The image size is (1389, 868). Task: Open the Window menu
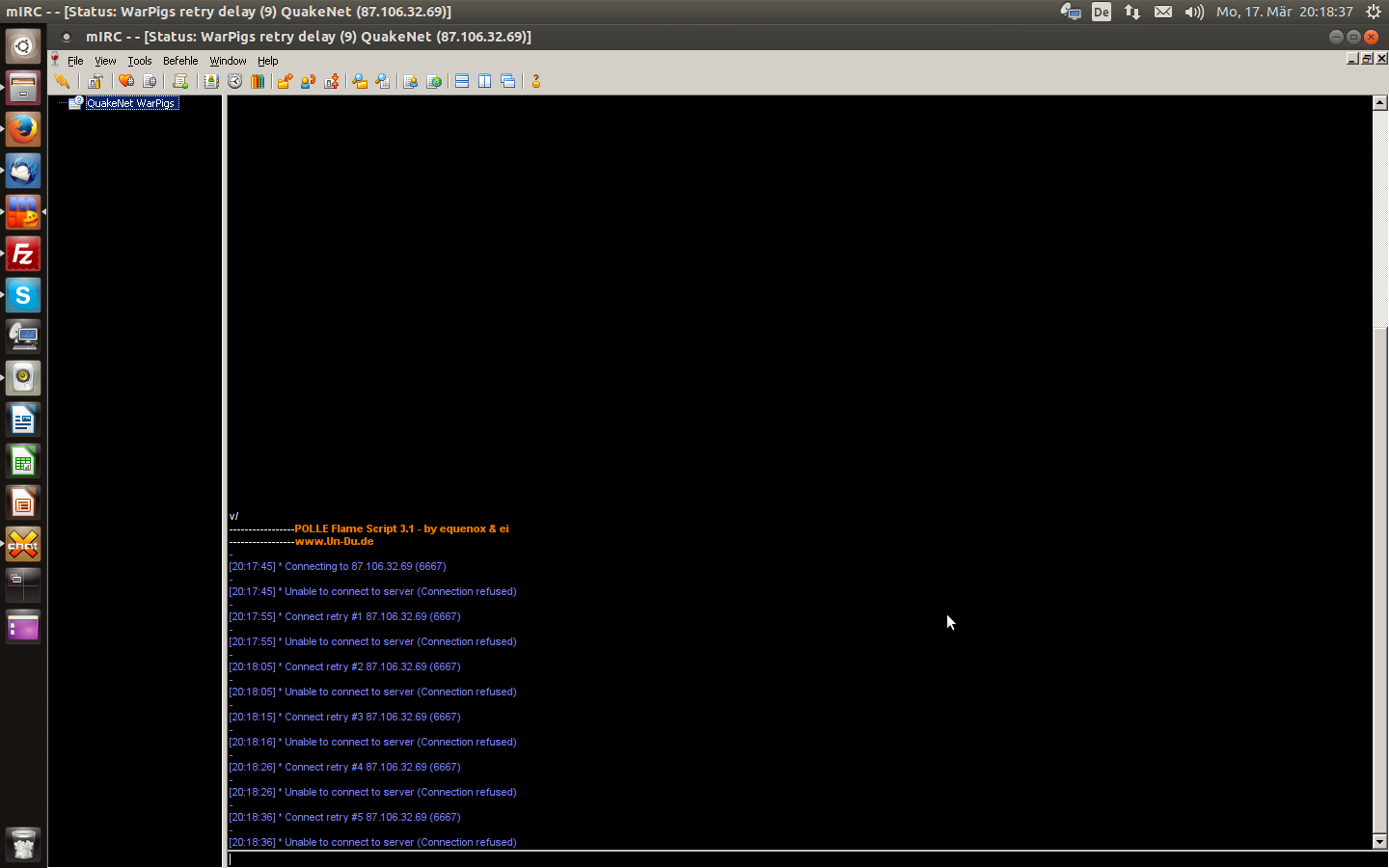coord(228,61)
